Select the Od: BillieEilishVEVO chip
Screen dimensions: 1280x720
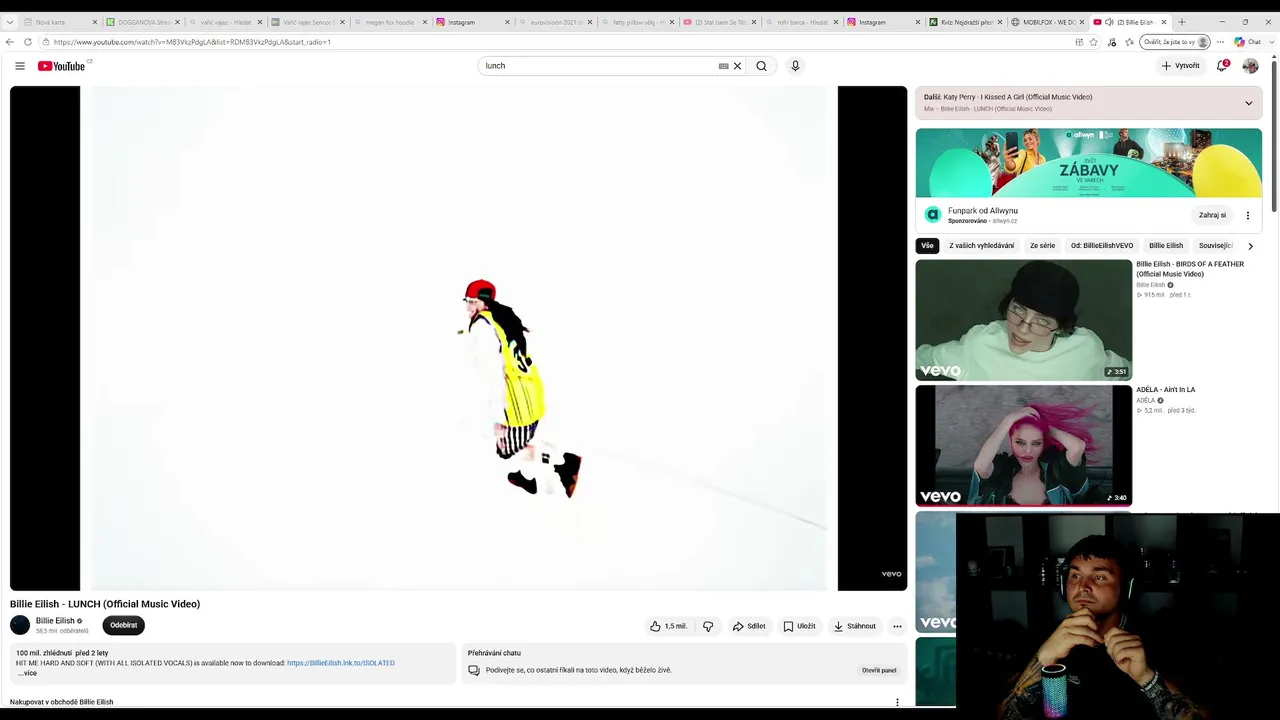pos(1102,246)
